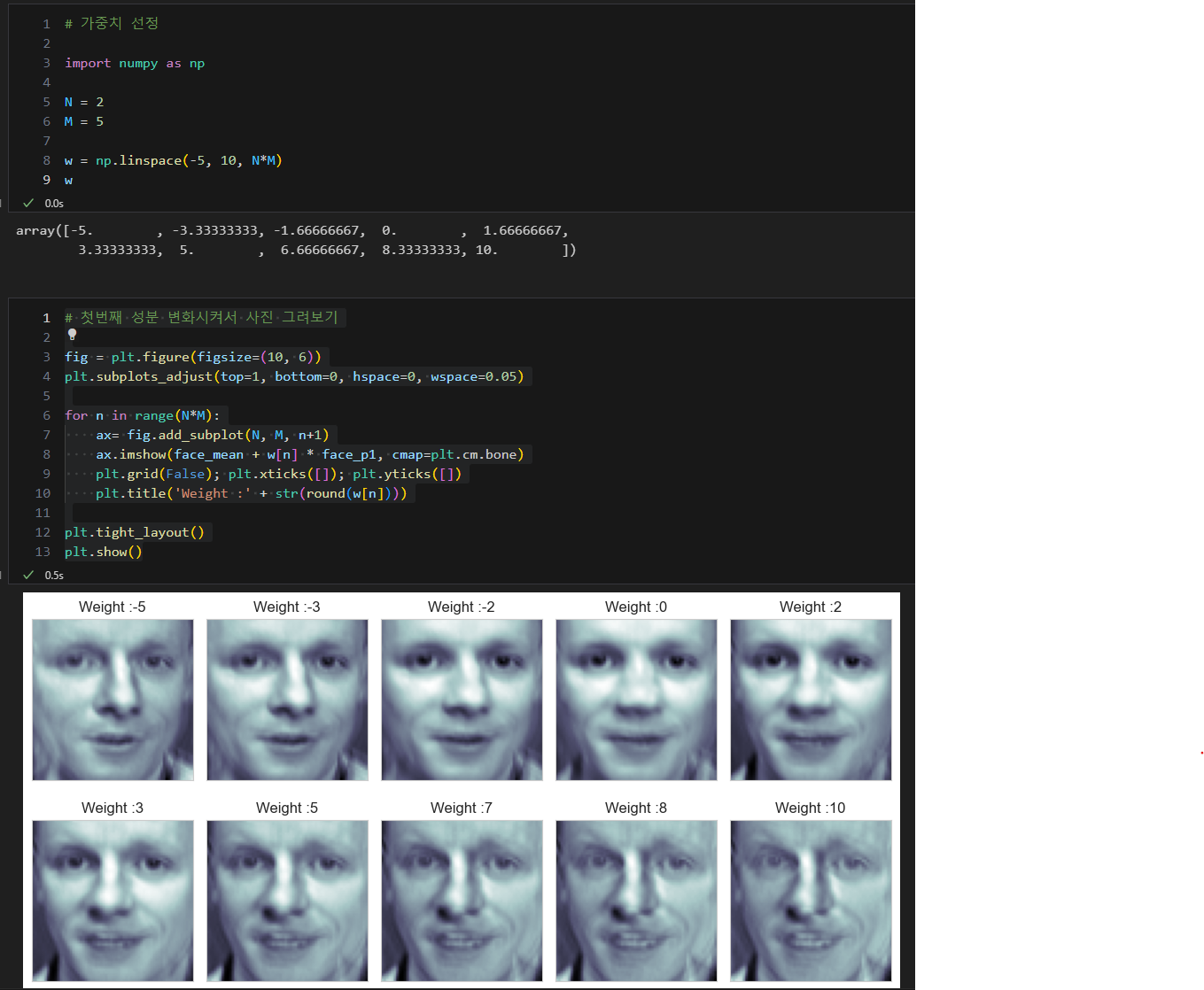Click the first array output line starting 'array([-5.'
The height and width of the screenshot is (990, 1204).
point(292,230)
